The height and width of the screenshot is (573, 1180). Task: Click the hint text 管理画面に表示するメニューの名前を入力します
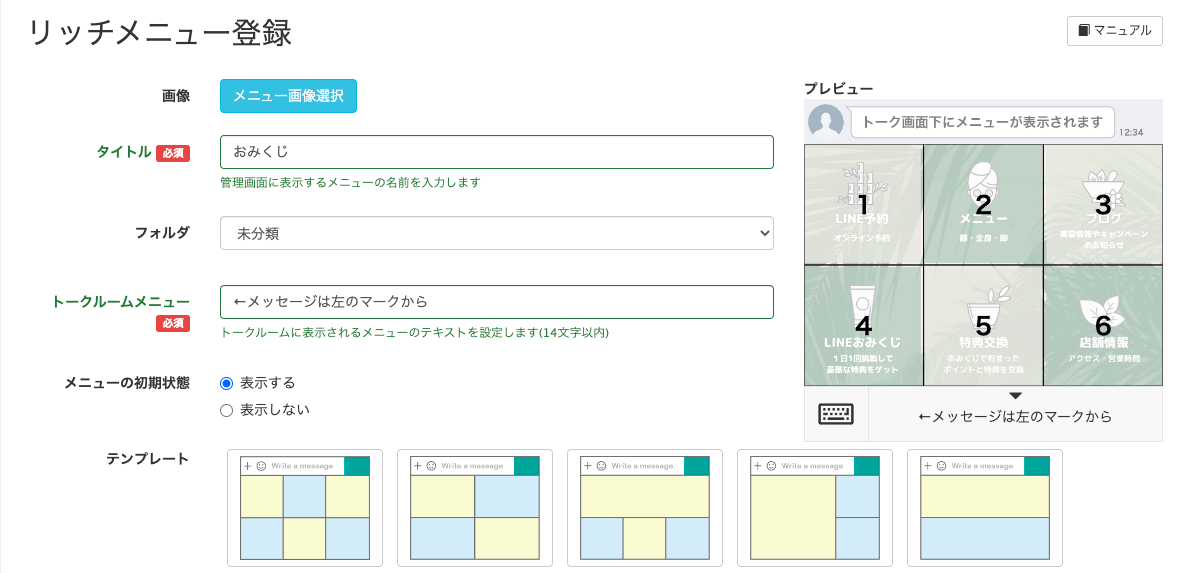(350, 182)
